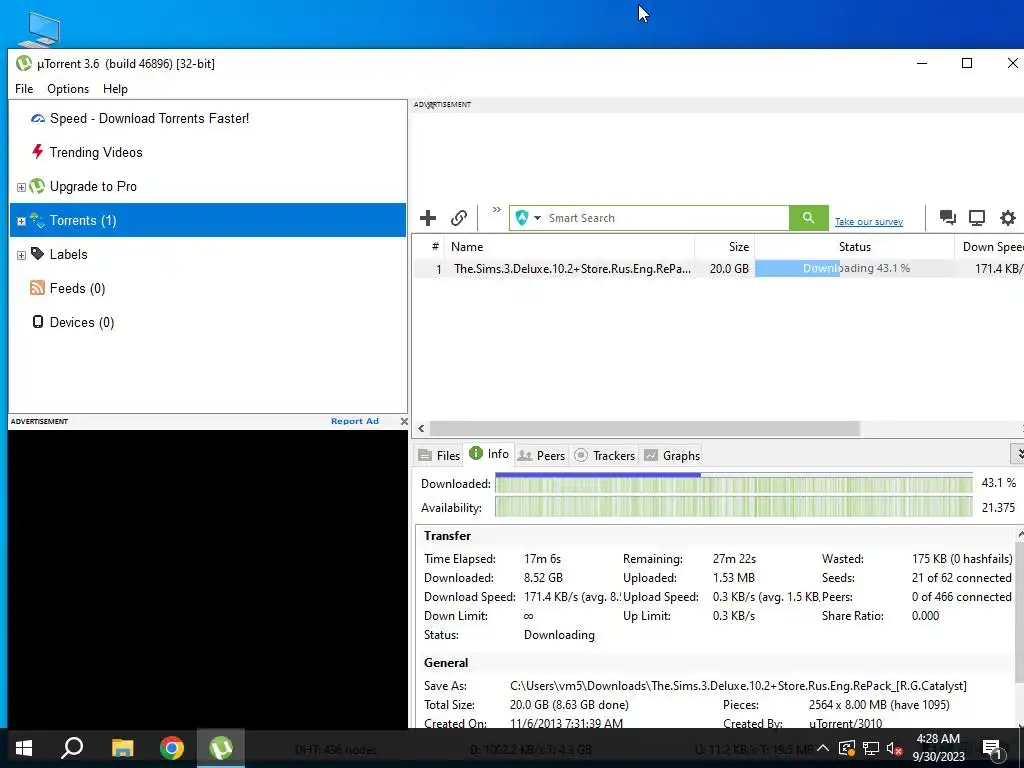Switch to the Trackers tab

605,455
